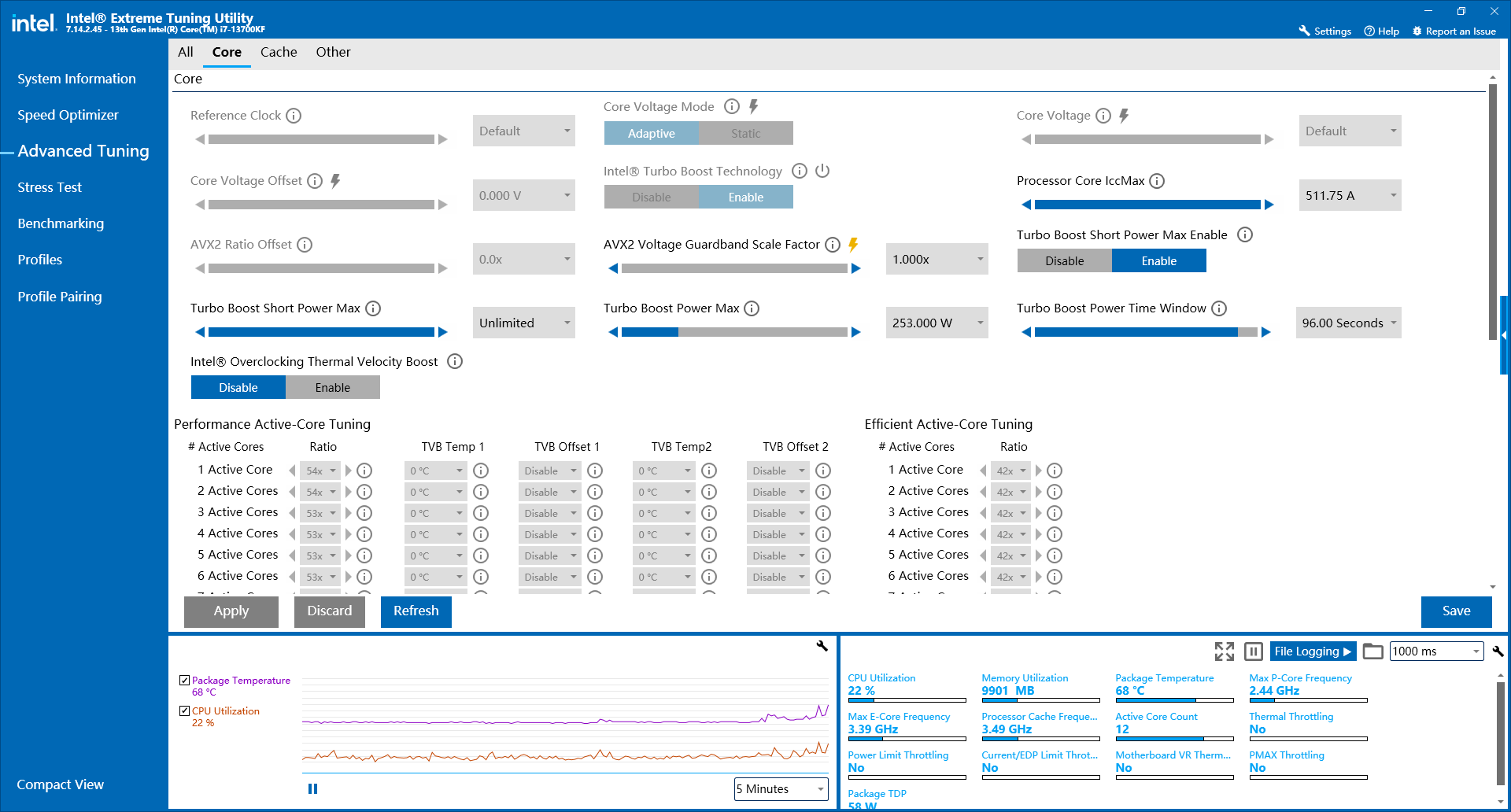Click the AVX2 Voltage Guardband Scale Factor slider
The width and height of the screenshot is (1511, 812).
[x=734, y=268]
